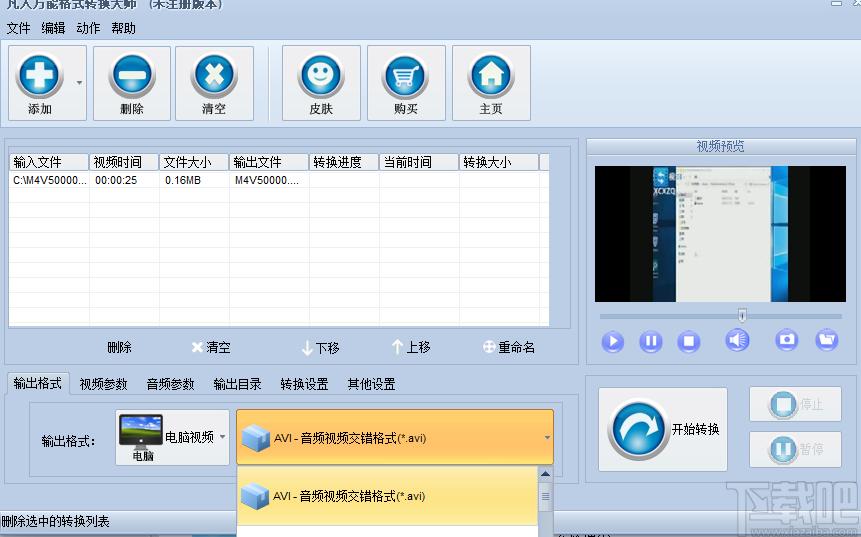Click the video preview thumbnail
Image resolution: width=861 pixels, height=537 pixels.
720,234
